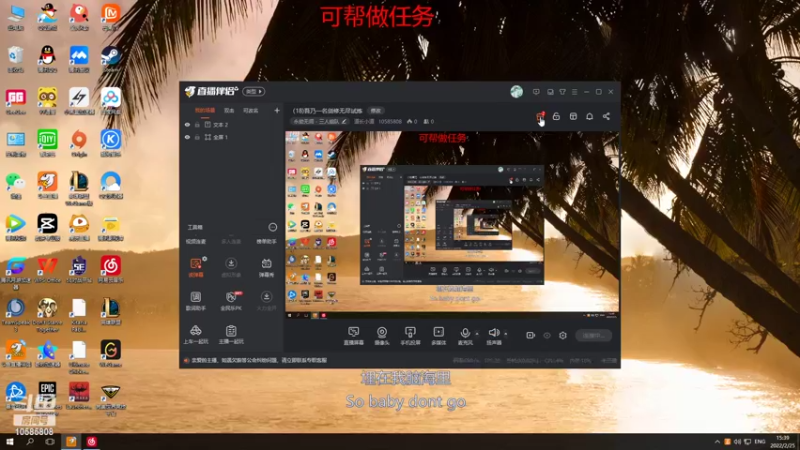Select 榜单助手 in toolbox row
Image resolution: width=800 pixels, height=450 pixels.
[x=266, y=241]
